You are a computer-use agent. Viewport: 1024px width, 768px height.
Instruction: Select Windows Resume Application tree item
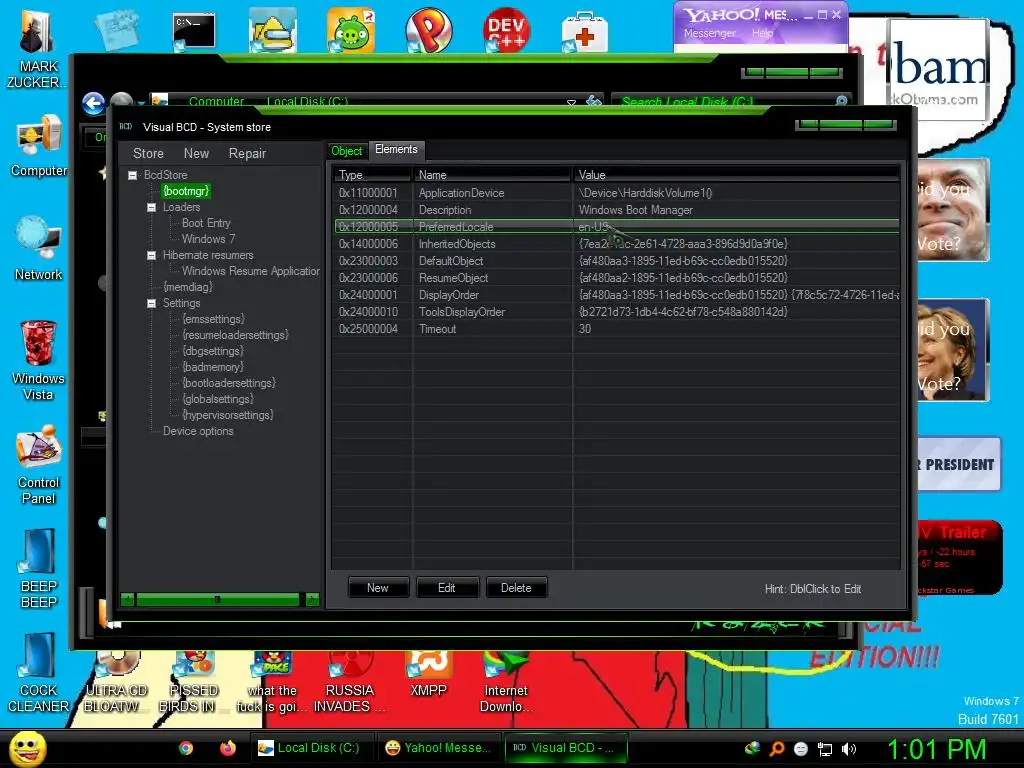(x=251, y=271)
